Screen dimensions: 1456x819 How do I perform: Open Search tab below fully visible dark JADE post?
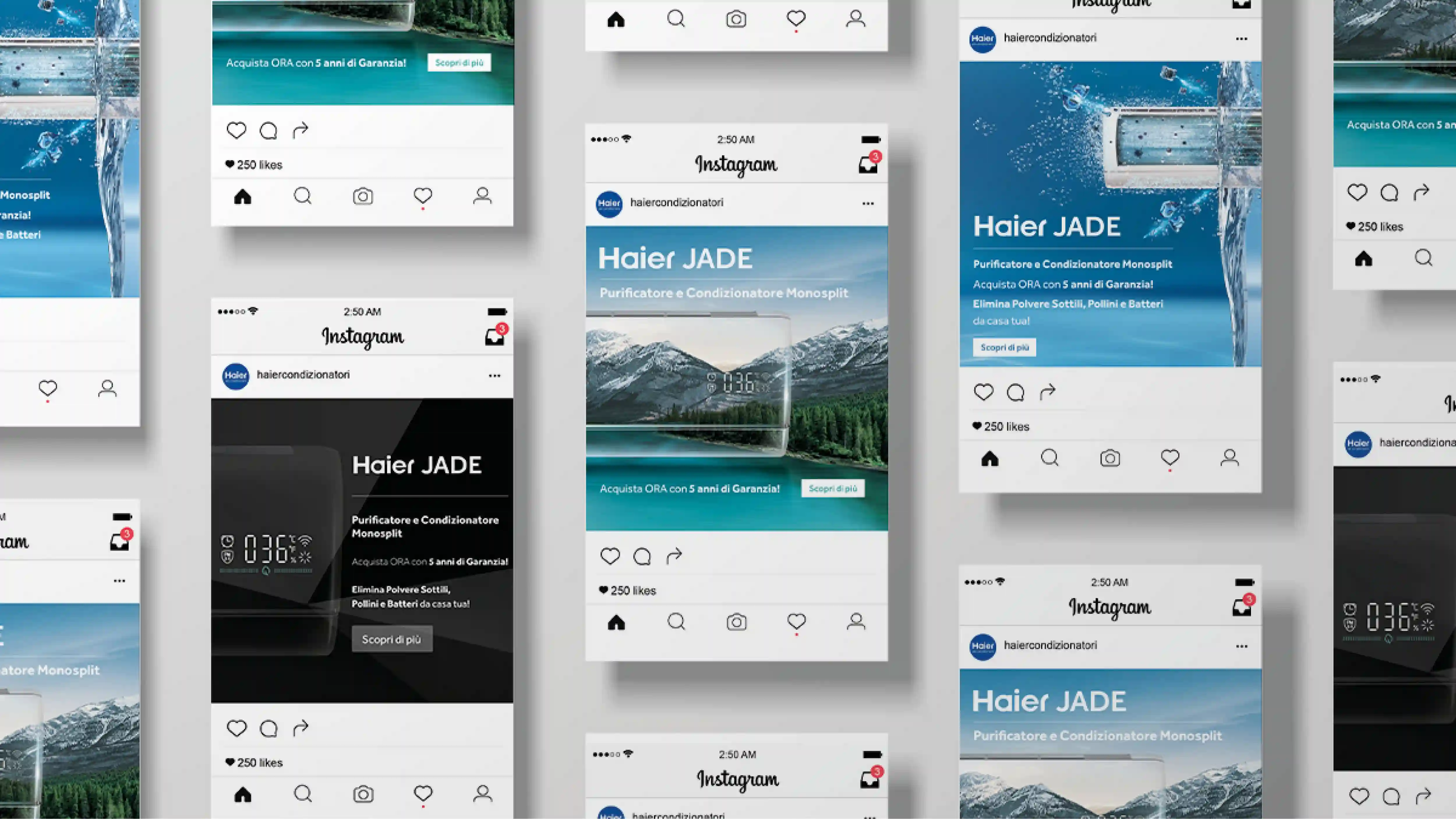(303, 794)
